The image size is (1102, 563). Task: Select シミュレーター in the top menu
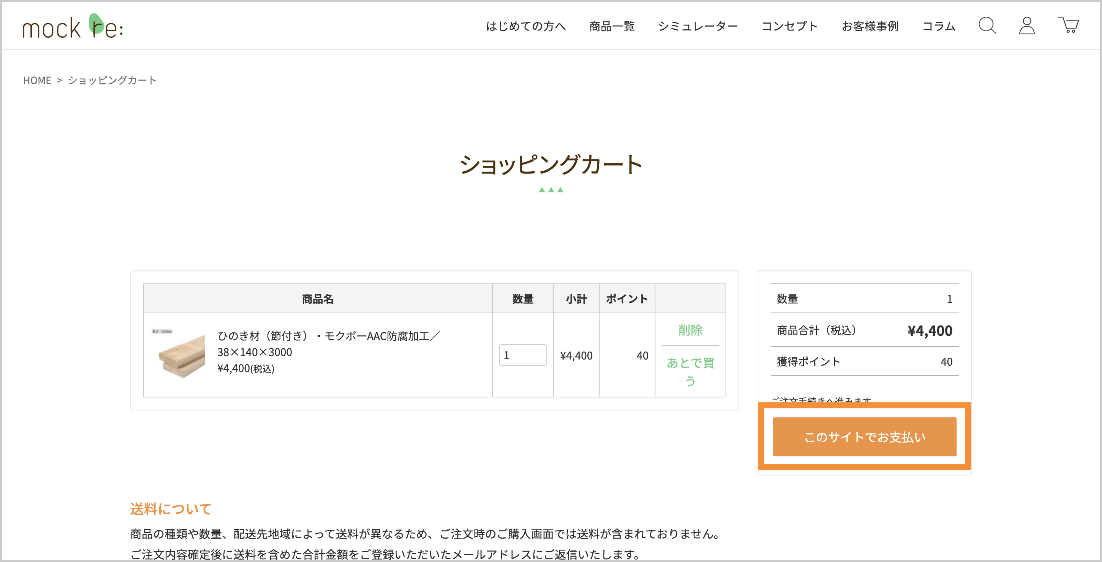click(698, 27)
